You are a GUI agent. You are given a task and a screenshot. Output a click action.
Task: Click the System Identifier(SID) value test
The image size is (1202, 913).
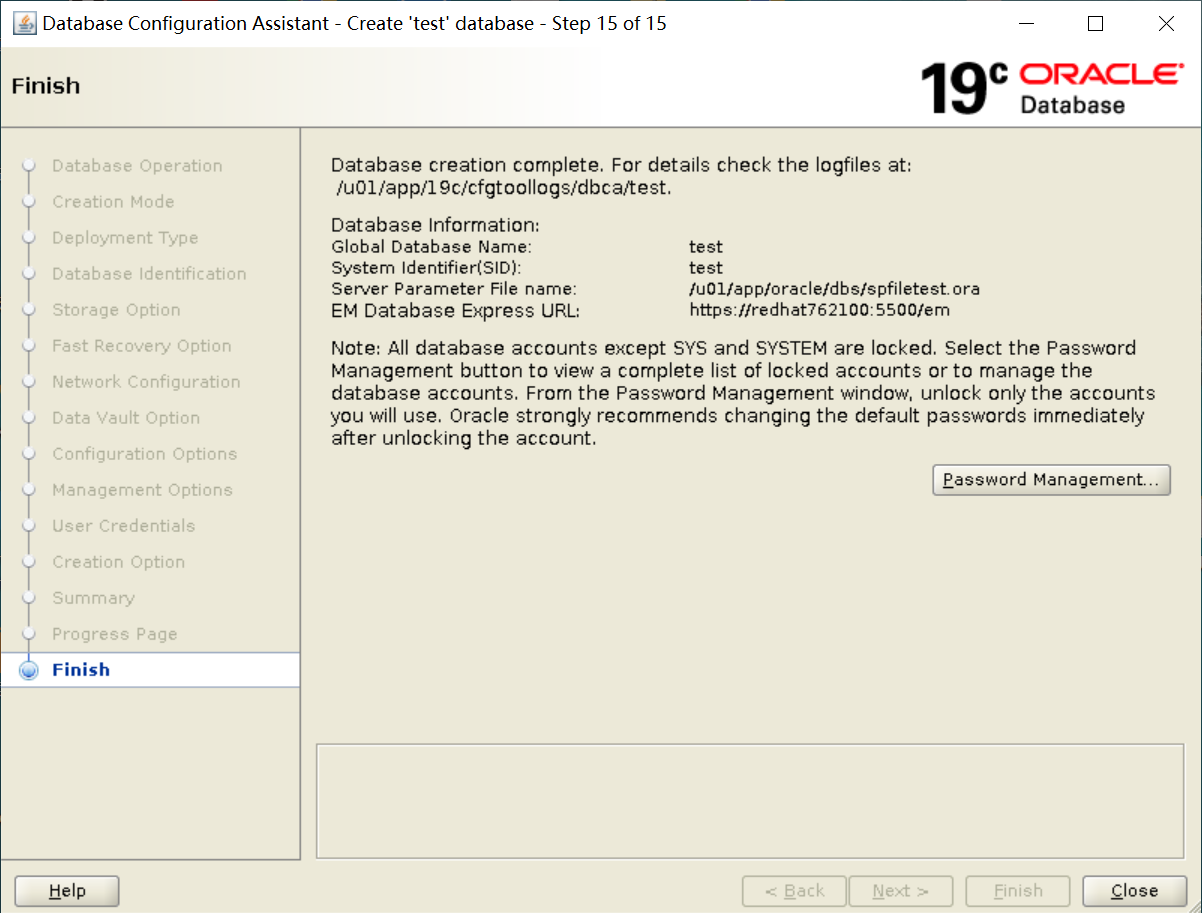(705, 268)
